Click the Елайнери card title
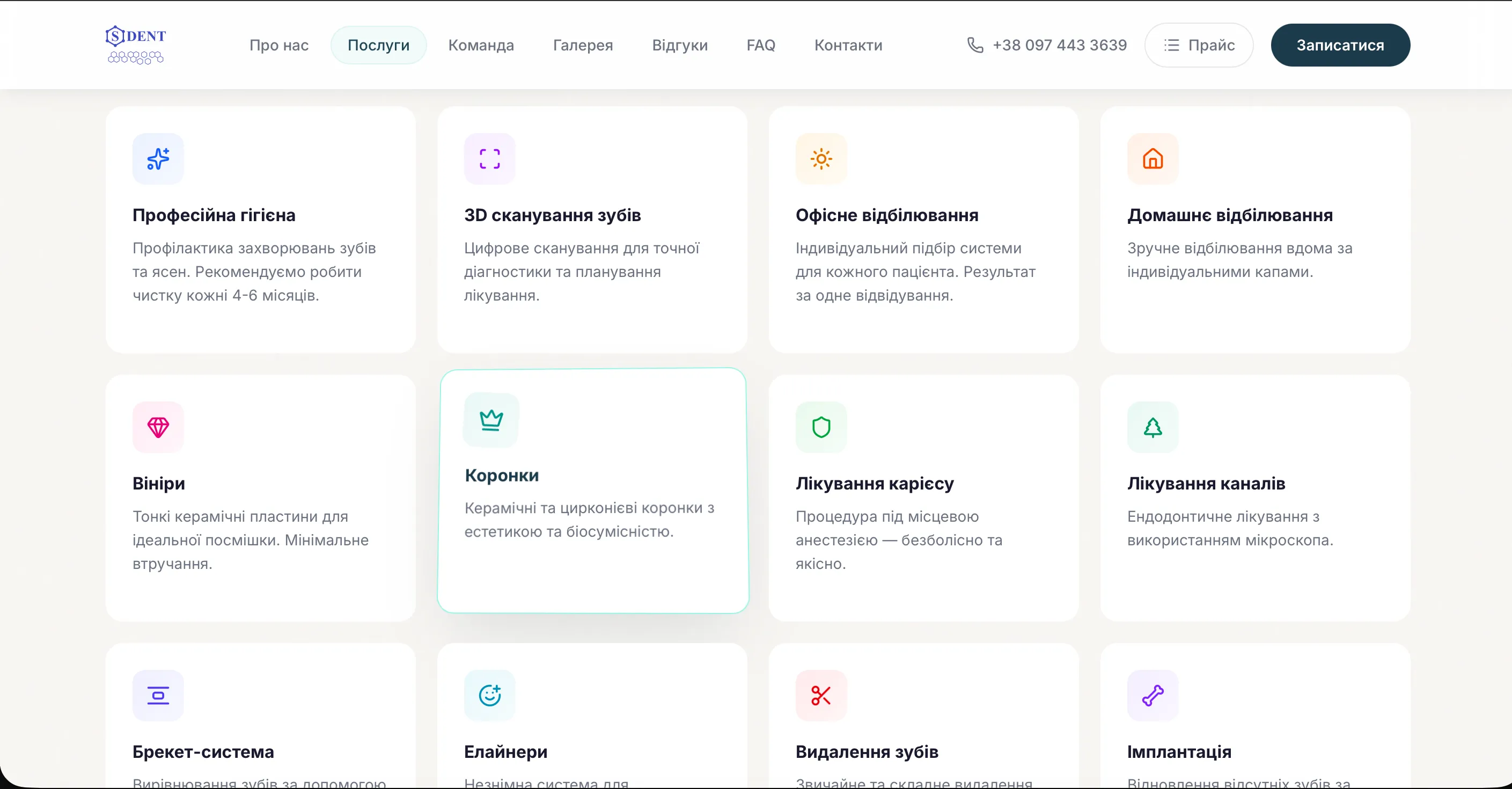Image resolution: width=1512 pixels, height=789 pixels. point(505,752)
